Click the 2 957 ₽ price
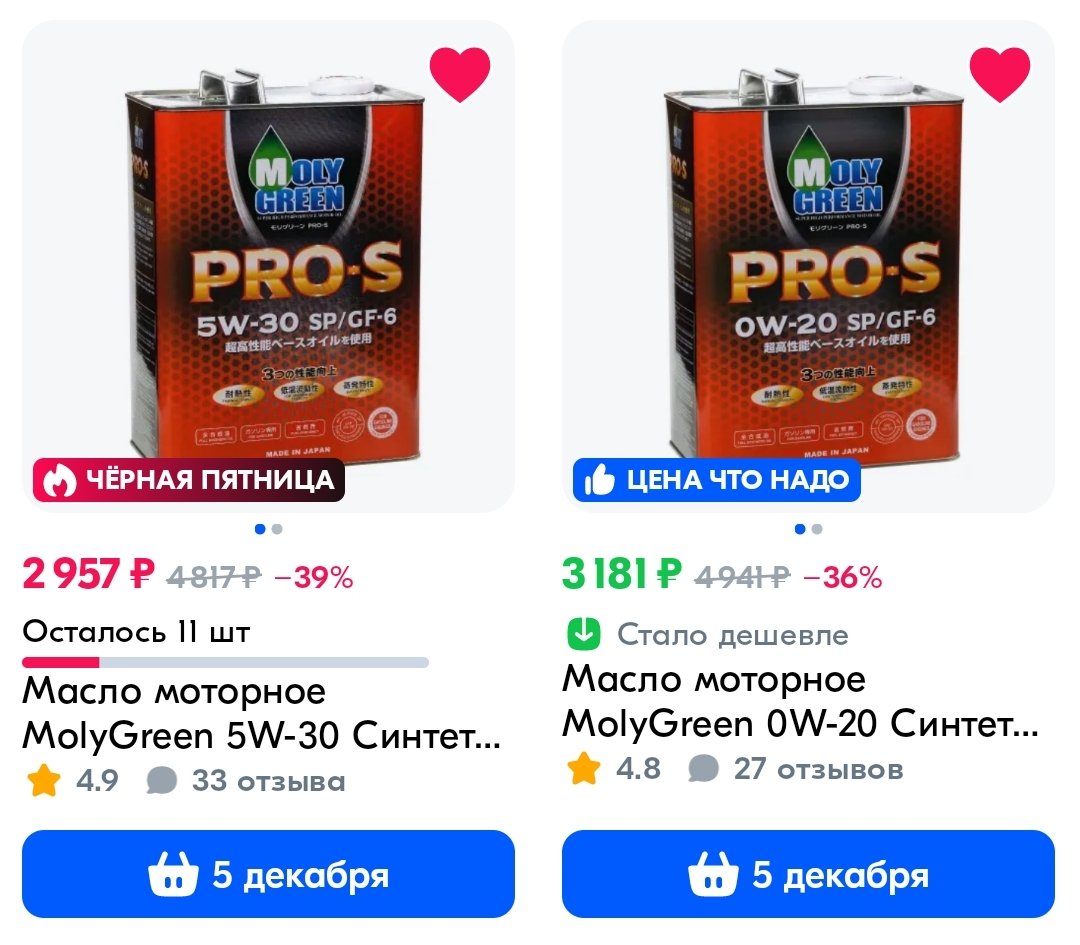Screen dimensions: 1080x945 [x=89, y=574]
